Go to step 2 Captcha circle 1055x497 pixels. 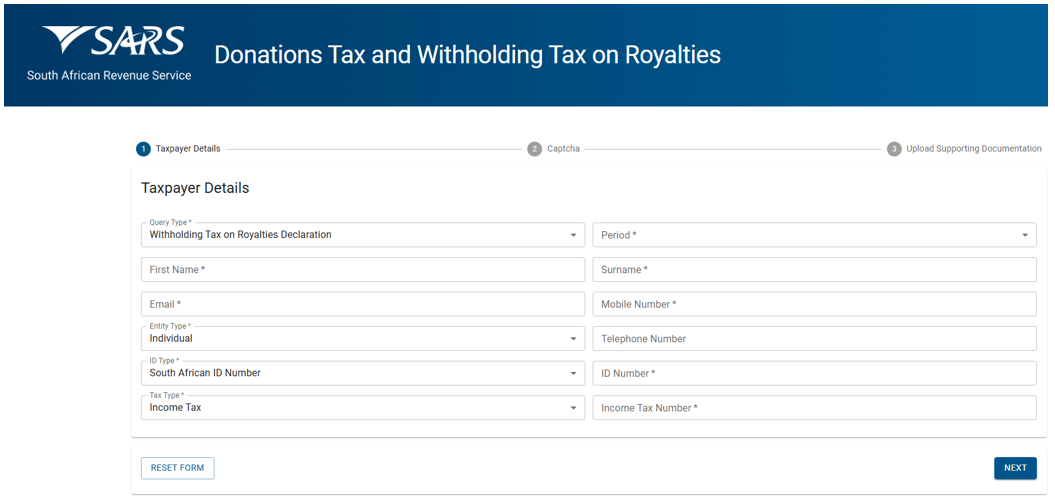(534, 149)
